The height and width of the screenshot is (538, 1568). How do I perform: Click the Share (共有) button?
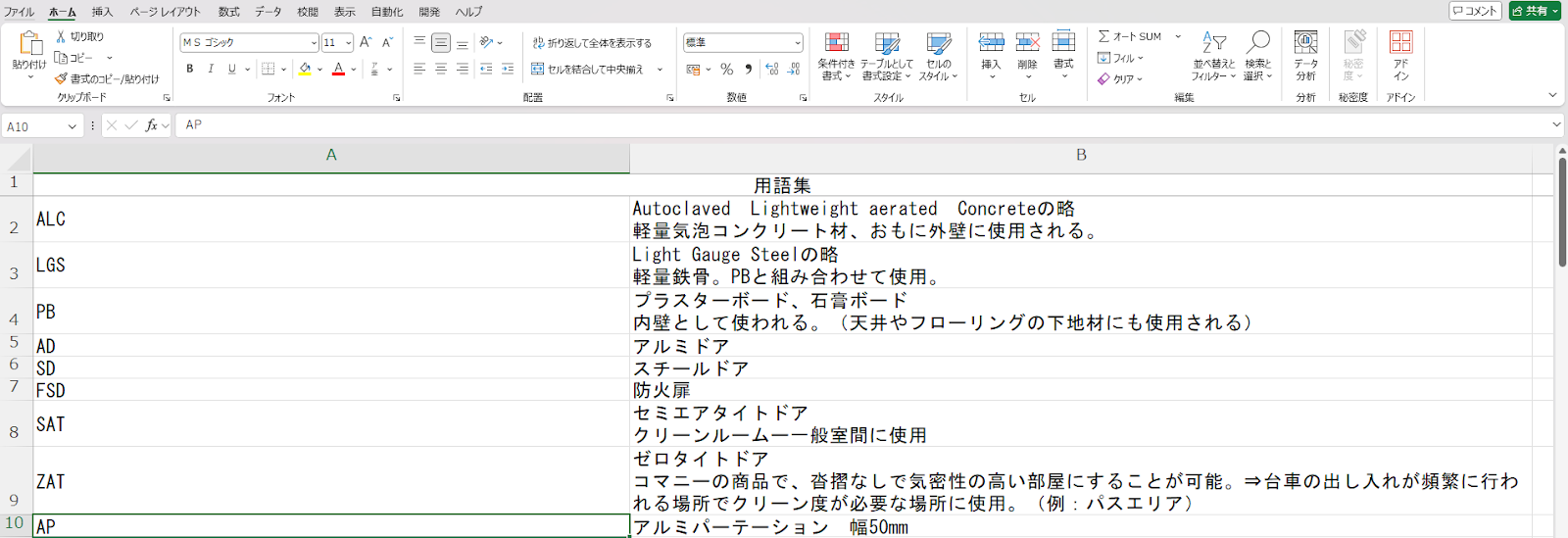click(x=1535, y=11)
